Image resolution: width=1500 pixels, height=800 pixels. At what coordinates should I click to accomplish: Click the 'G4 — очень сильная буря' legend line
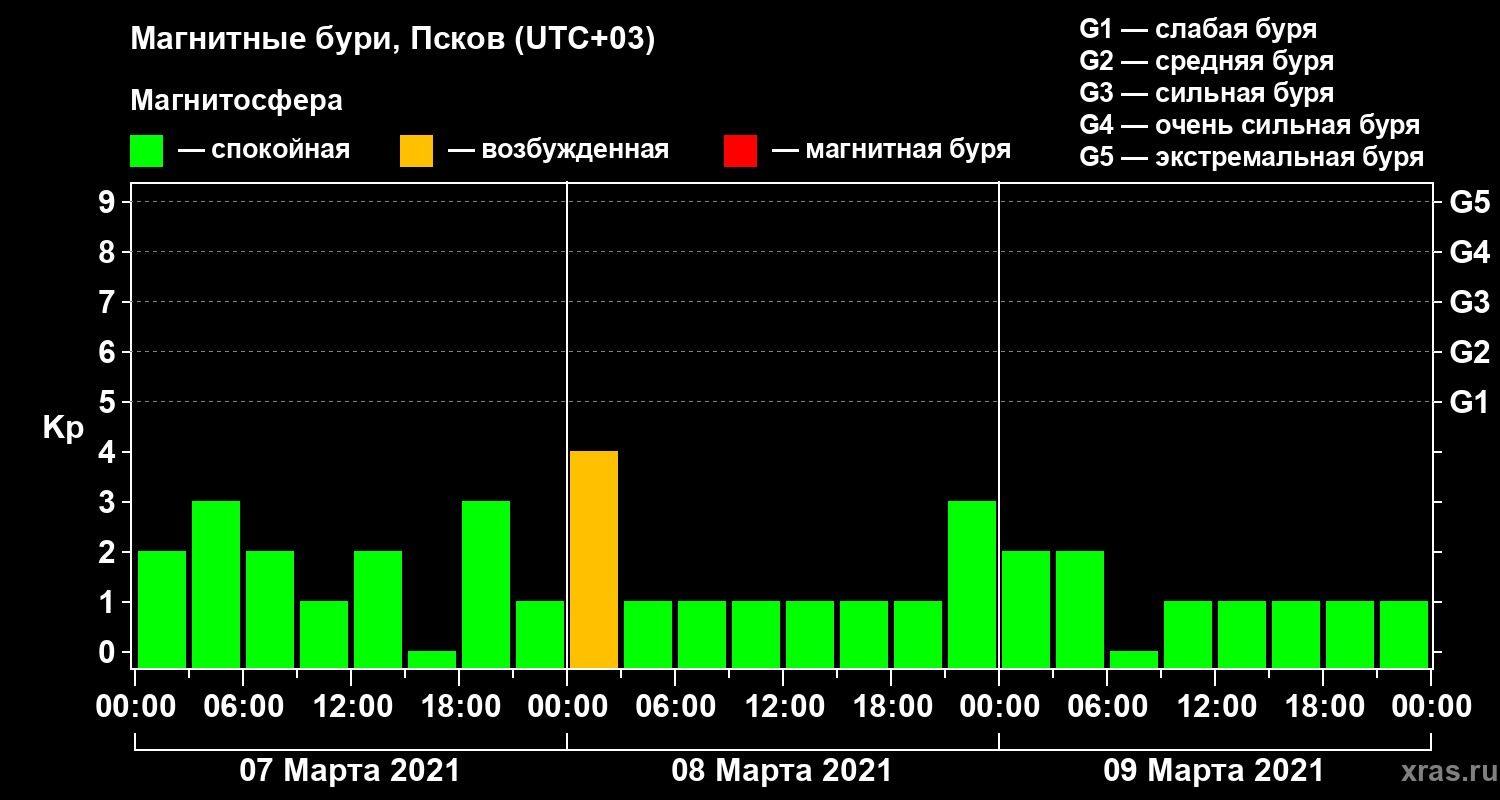coord(1250,125)
